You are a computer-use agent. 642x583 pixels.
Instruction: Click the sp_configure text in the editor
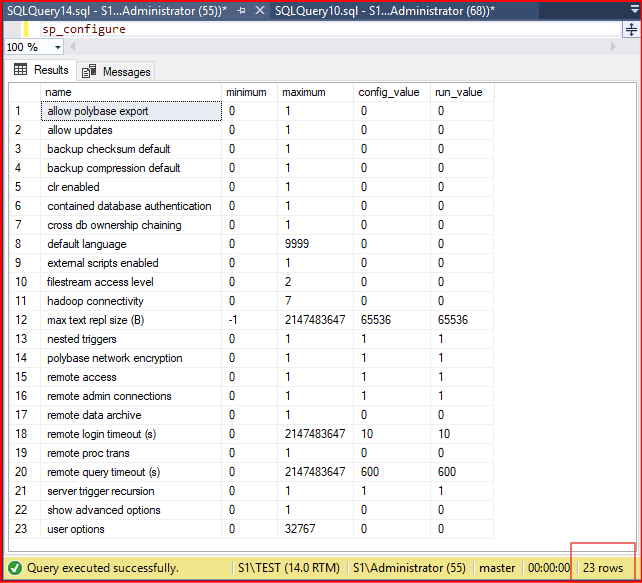(x=84, y=29)
